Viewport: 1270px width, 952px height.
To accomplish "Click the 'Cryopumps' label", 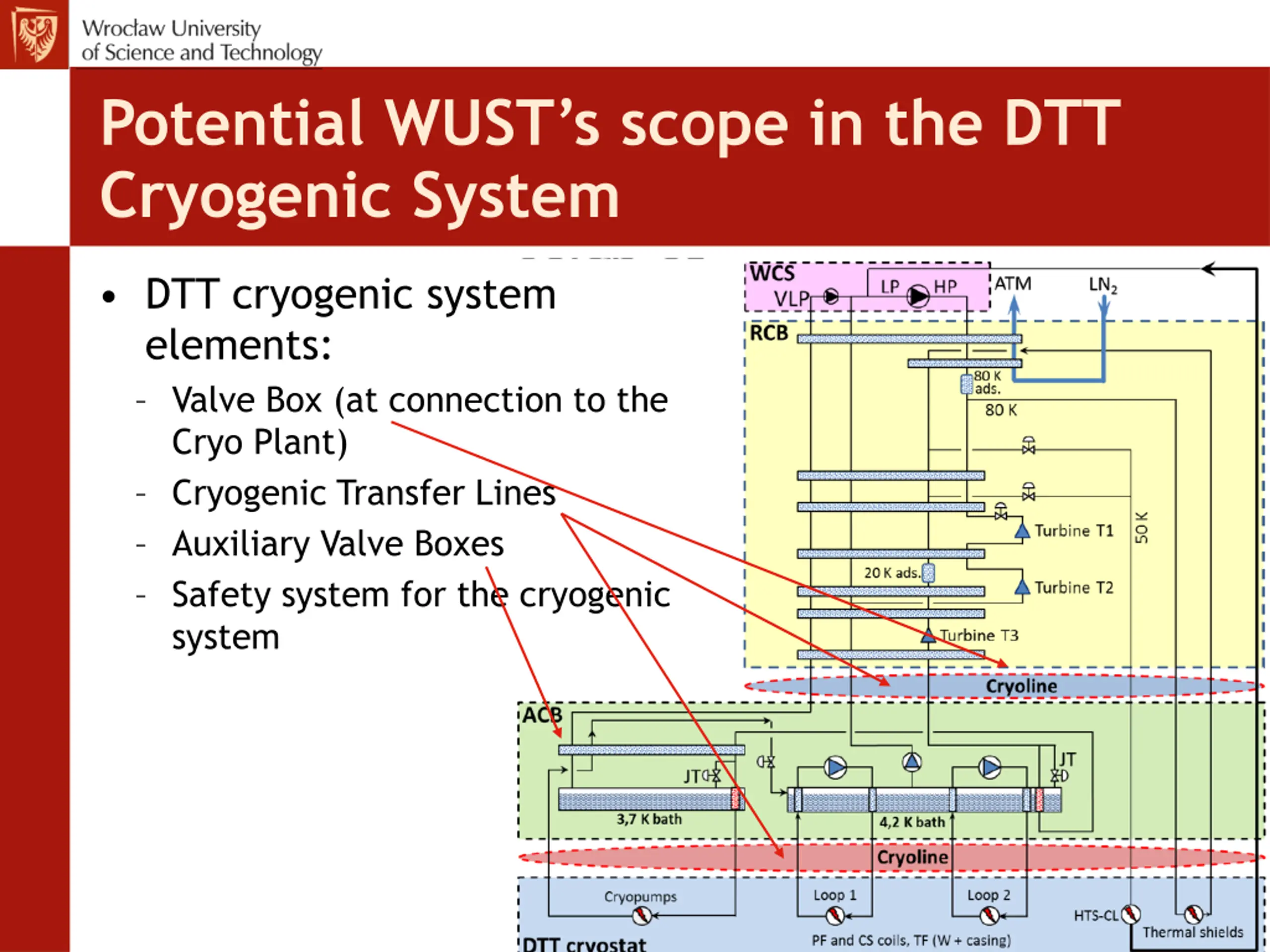I will pos(640,896).
